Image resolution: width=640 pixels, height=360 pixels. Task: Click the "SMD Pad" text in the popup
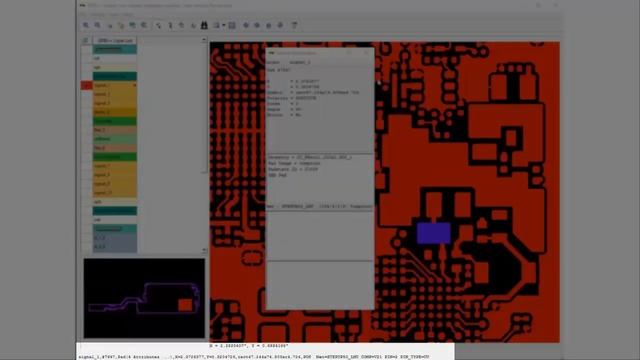pyautogui.click(x=278, y=175)
